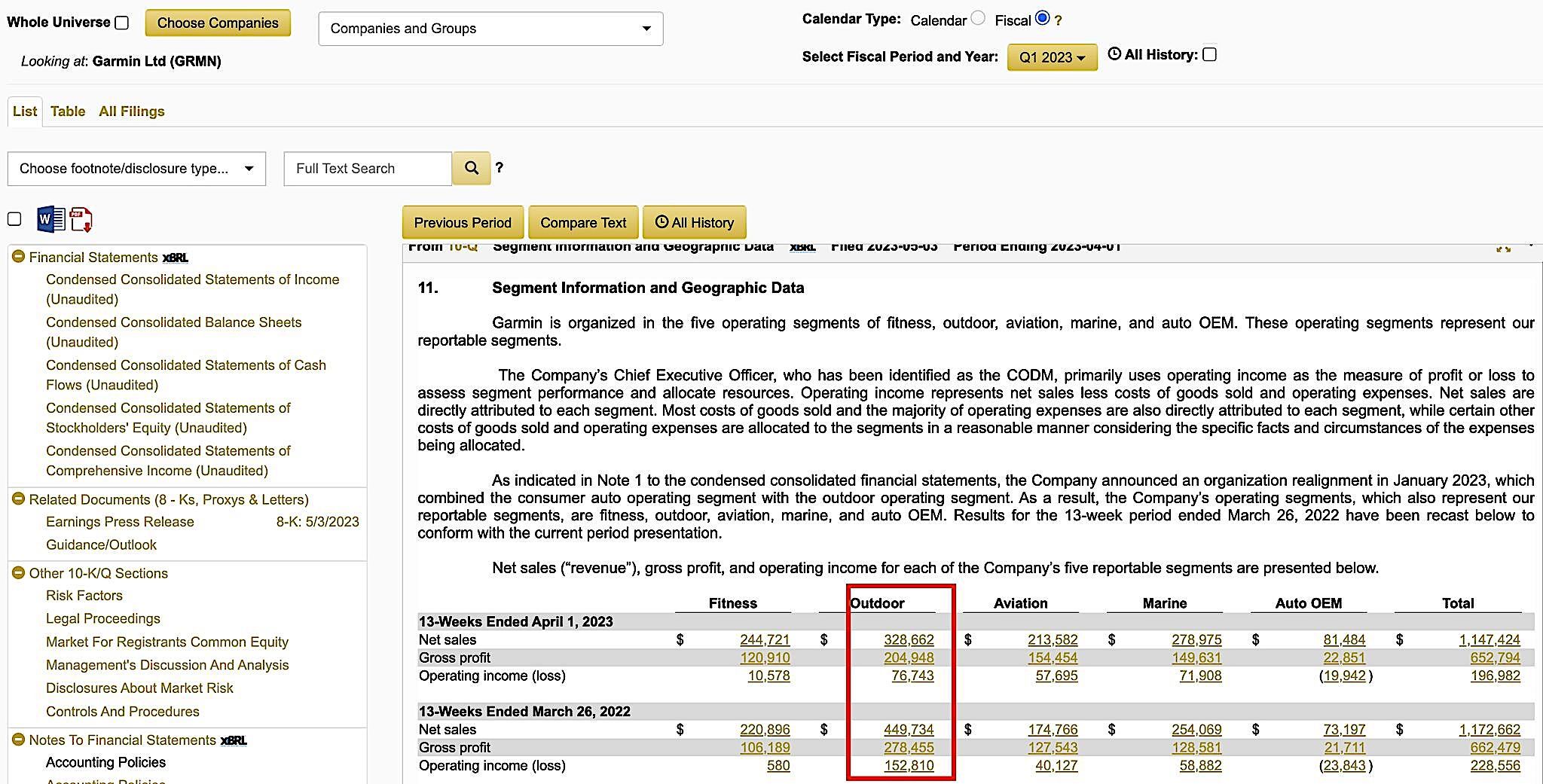Image resolution: width=1543 pixels, height=784 pixels.
Task: Click into the Full Text Search field
Action: click(368, 169)
